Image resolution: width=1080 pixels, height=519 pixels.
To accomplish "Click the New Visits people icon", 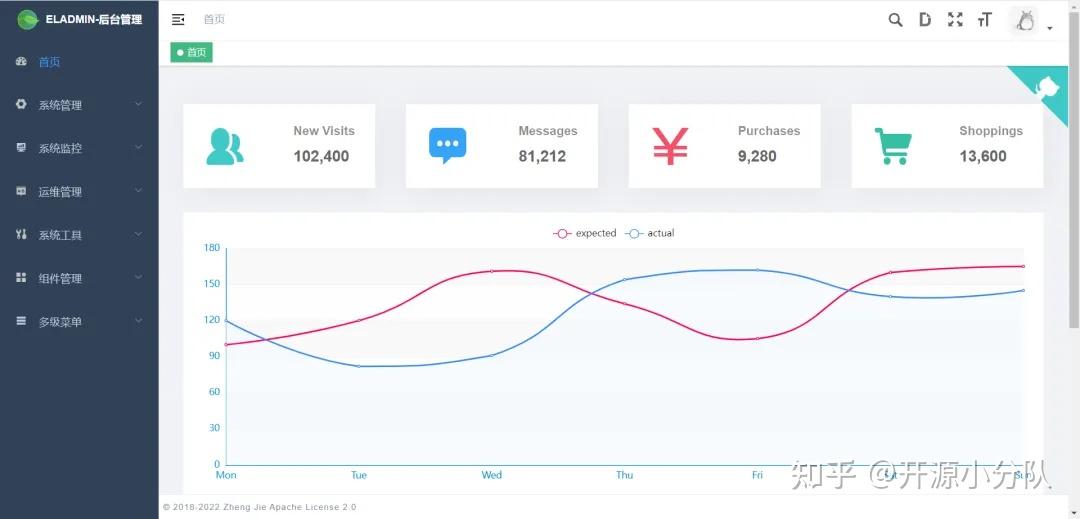I will [225, 147].
